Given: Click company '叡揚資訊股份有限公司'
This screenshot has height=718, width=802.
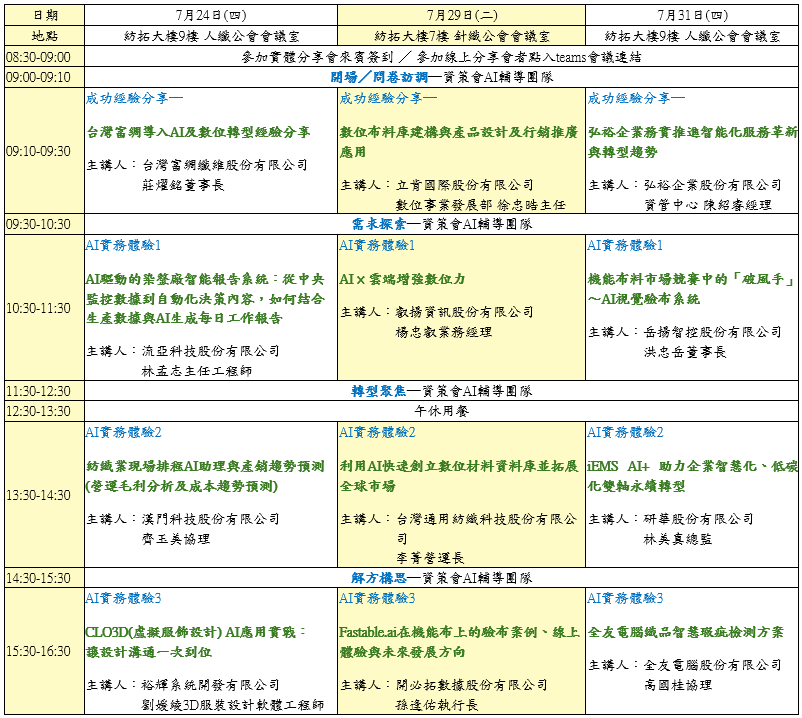Looking at the screenshot, I should [464, 312].
